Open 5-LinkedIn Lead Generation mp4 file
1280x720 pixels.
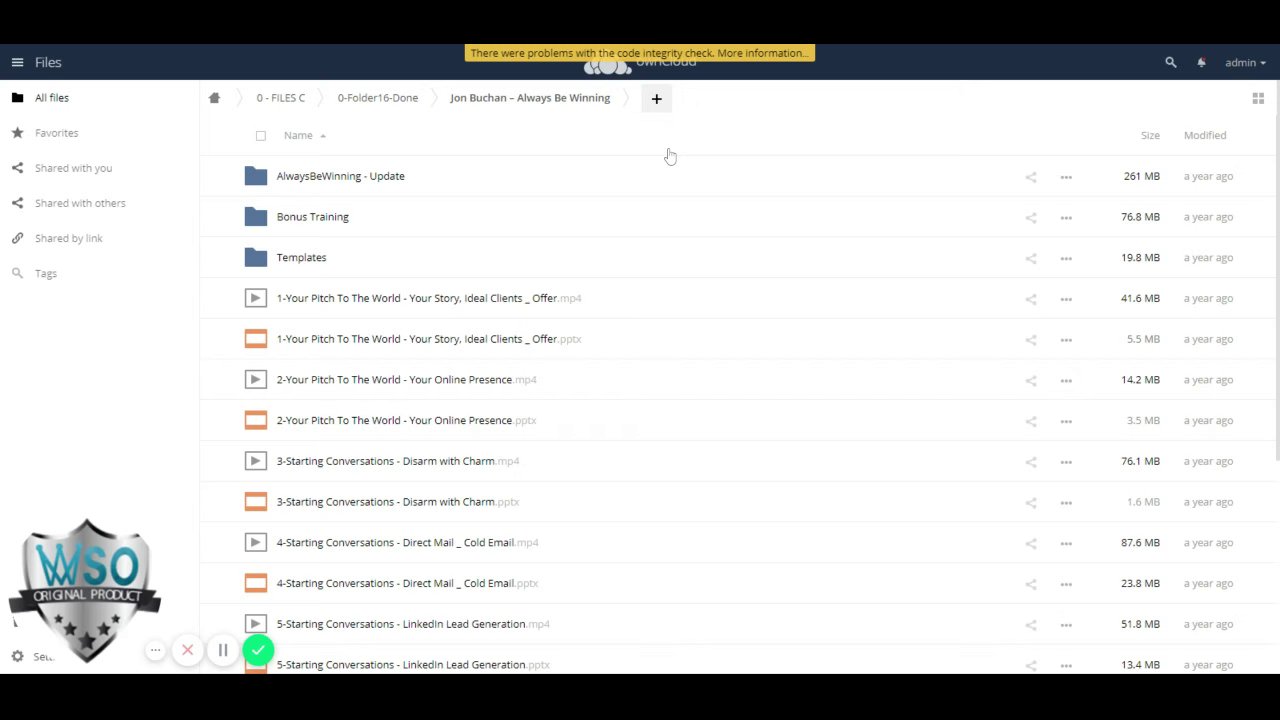[x=413, y=624]
